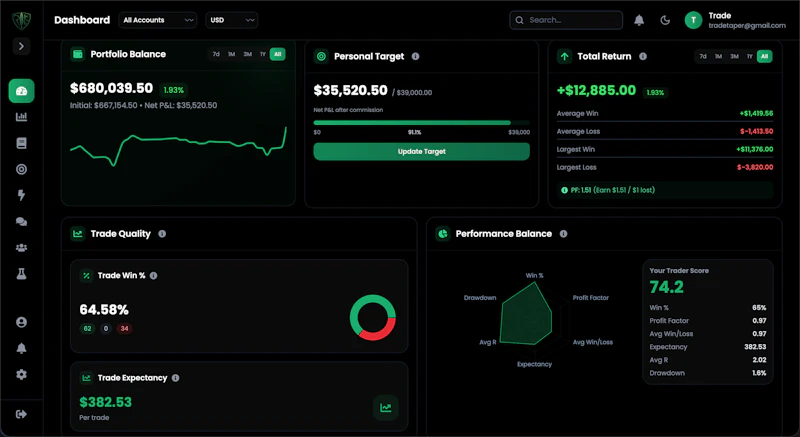Select 1Y range in Portfolio Balance

coord(263,54)
